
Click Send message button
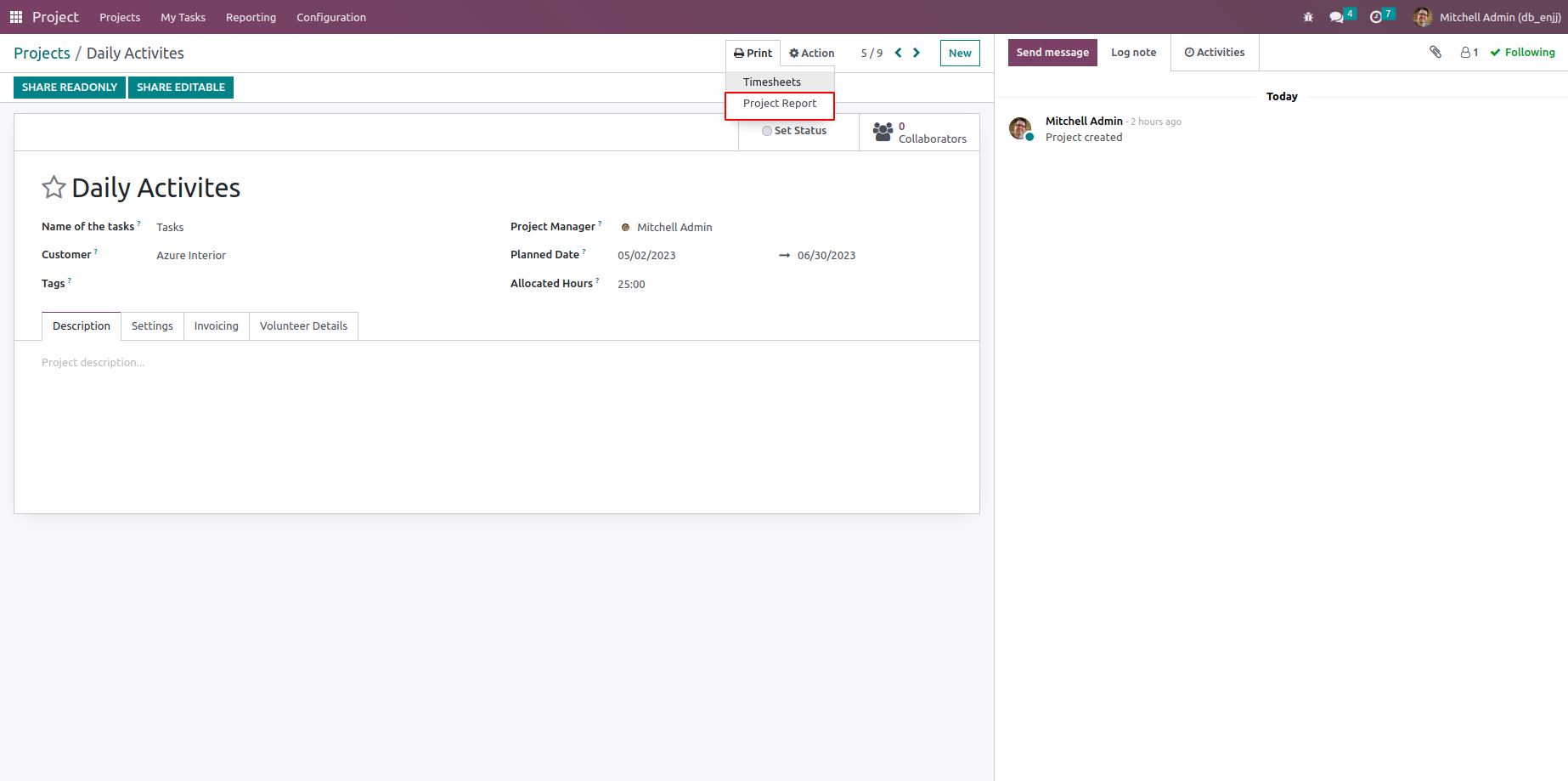click(1052, 53)
